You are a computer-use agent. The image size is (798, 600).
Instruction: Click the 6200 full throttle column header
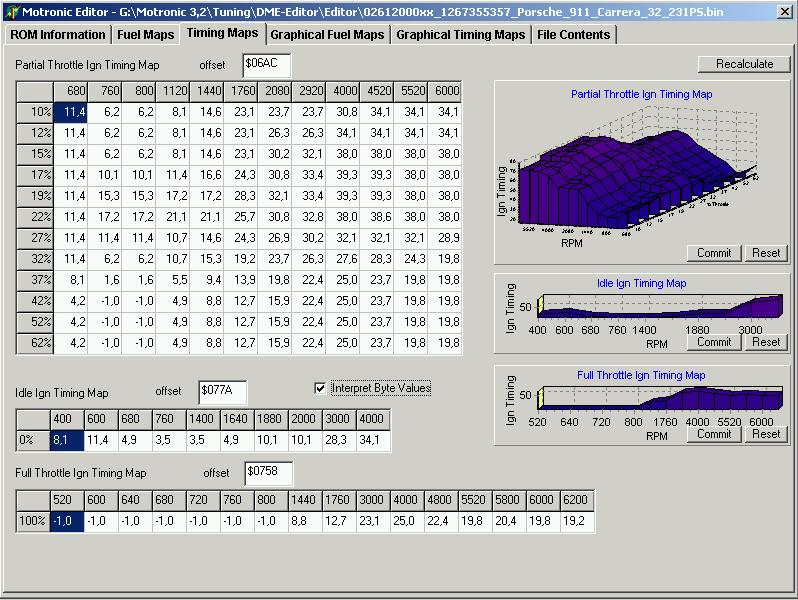coord(578,500)
